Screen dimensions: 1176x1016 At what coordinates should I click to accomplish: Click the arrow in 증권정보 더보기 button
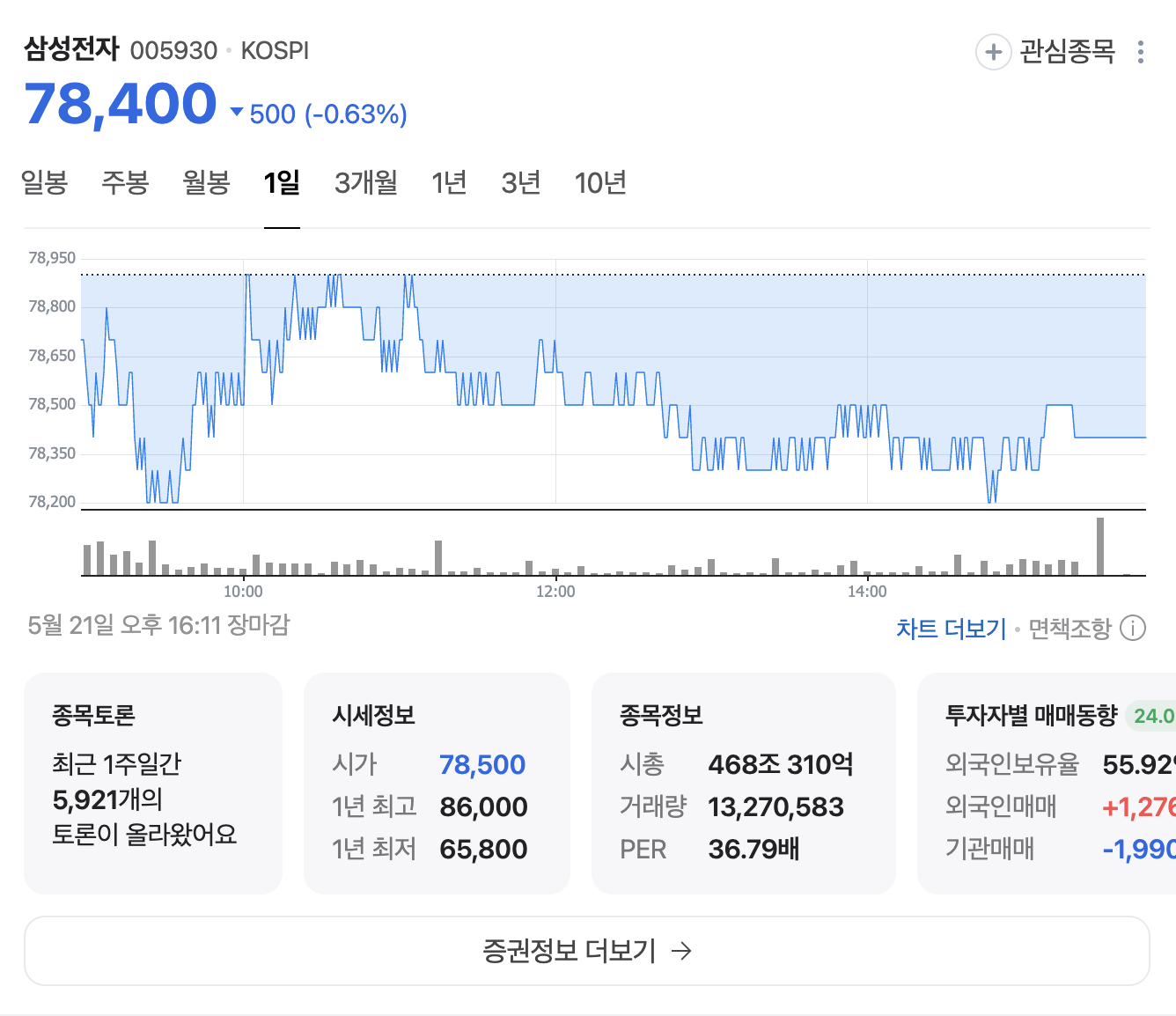coord(681,951)
